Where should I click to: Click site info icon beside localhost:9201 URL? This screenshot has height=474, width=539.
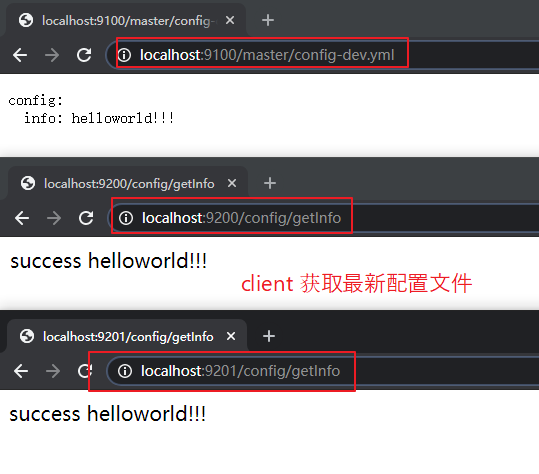coord(125,371)
